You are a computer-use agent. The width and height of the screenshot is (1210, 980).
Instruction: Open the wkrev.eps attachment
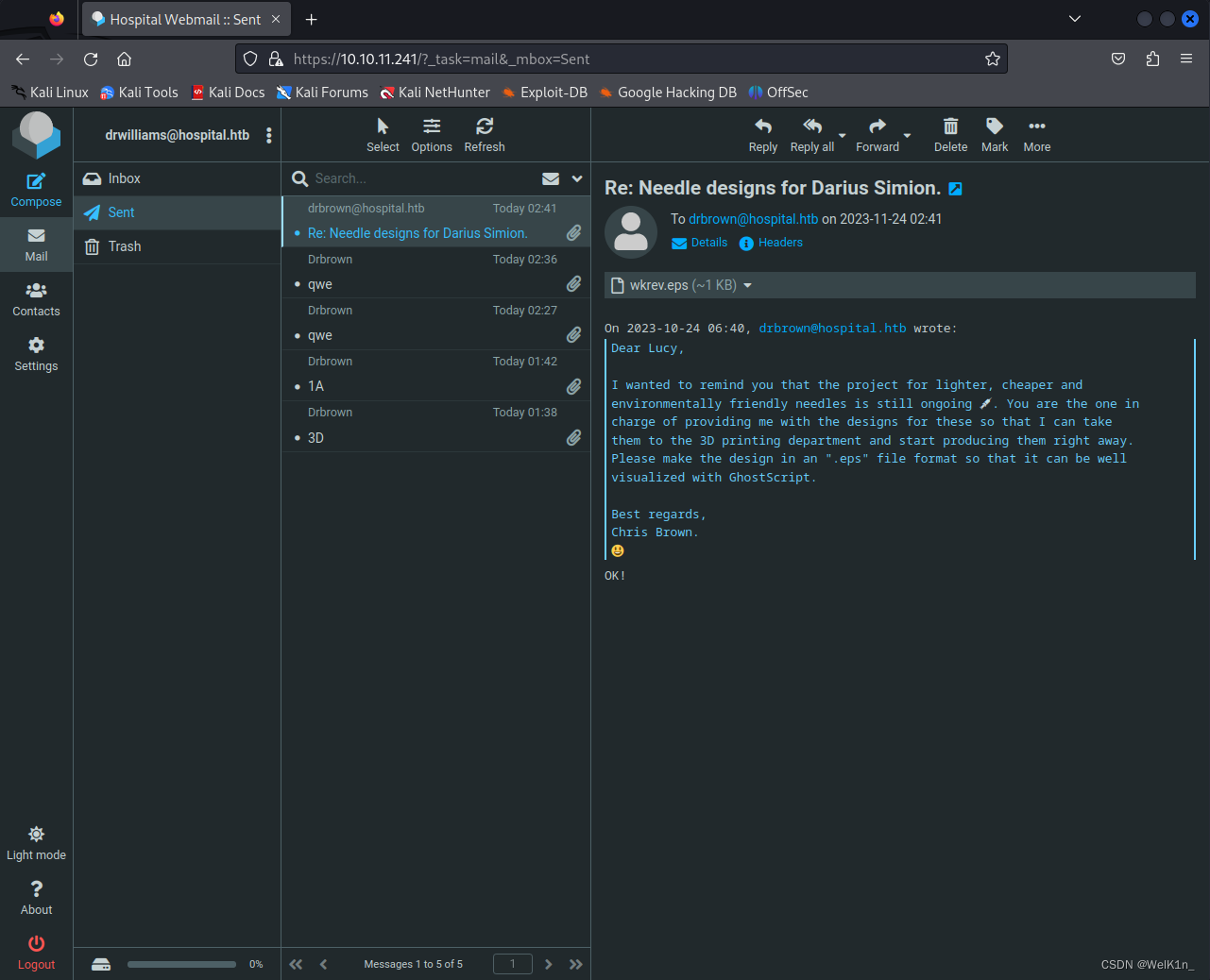tap(673, 285)
